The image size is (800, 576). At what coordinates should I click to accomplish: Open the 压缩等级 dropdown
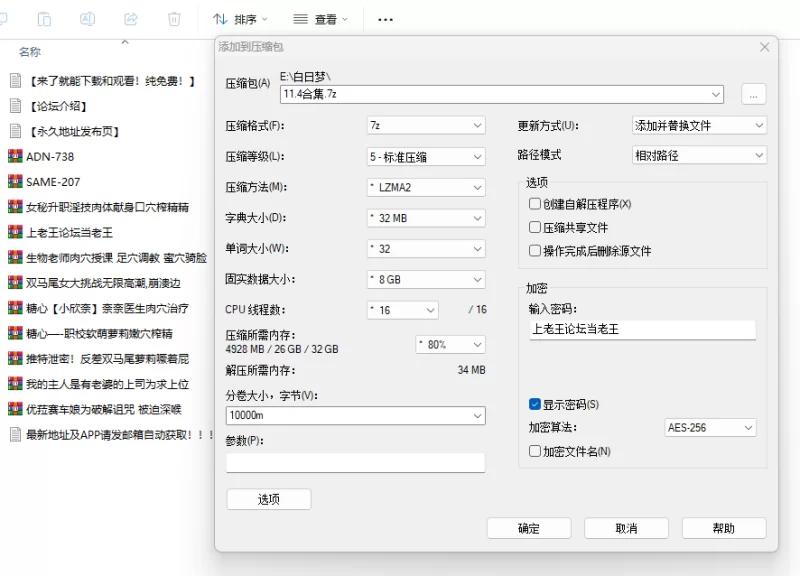click(x=425, y=156)
